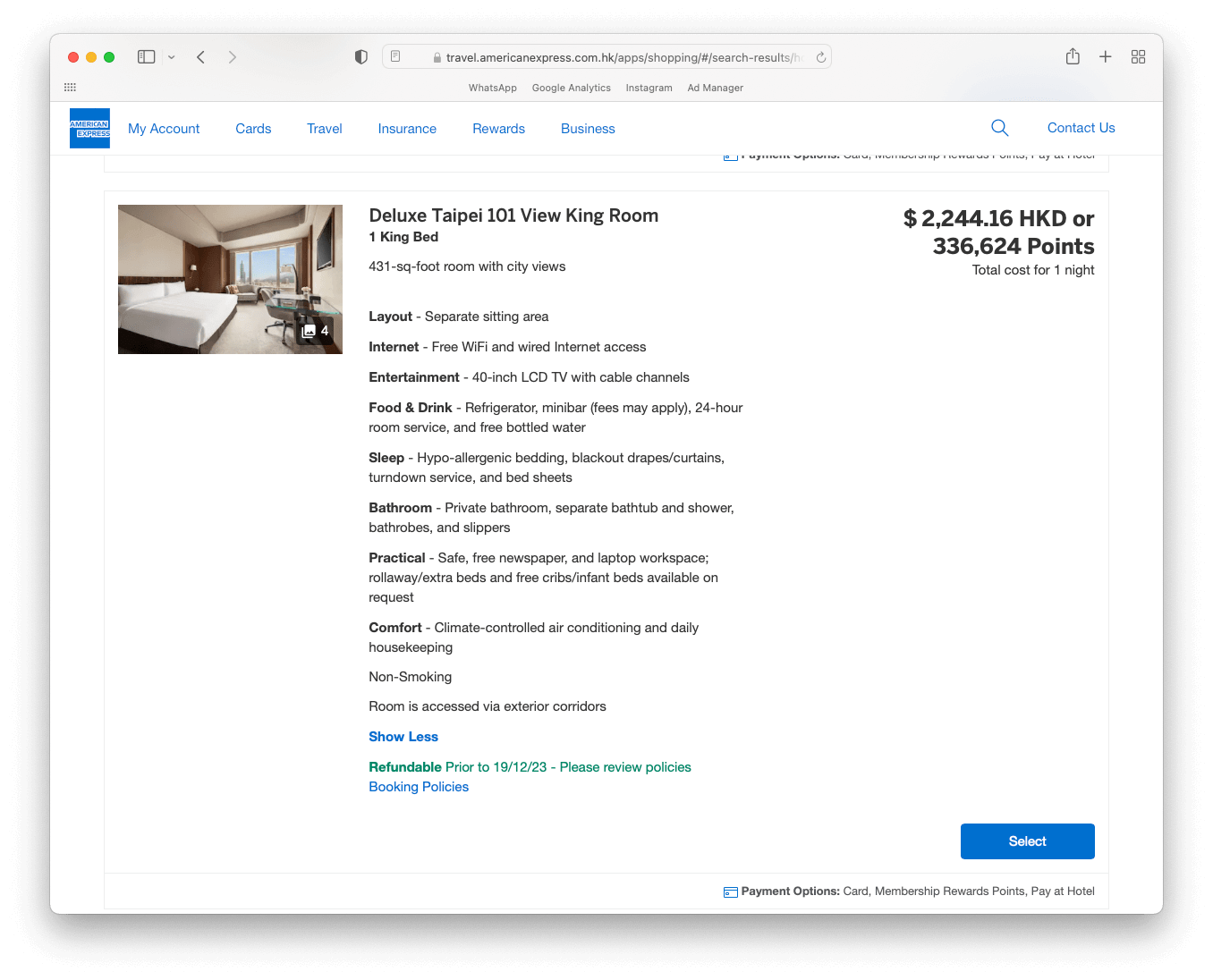This screenshot has height=980, width=1213.
Task: Open the Rewards menu
Action: tap(499, 129)
